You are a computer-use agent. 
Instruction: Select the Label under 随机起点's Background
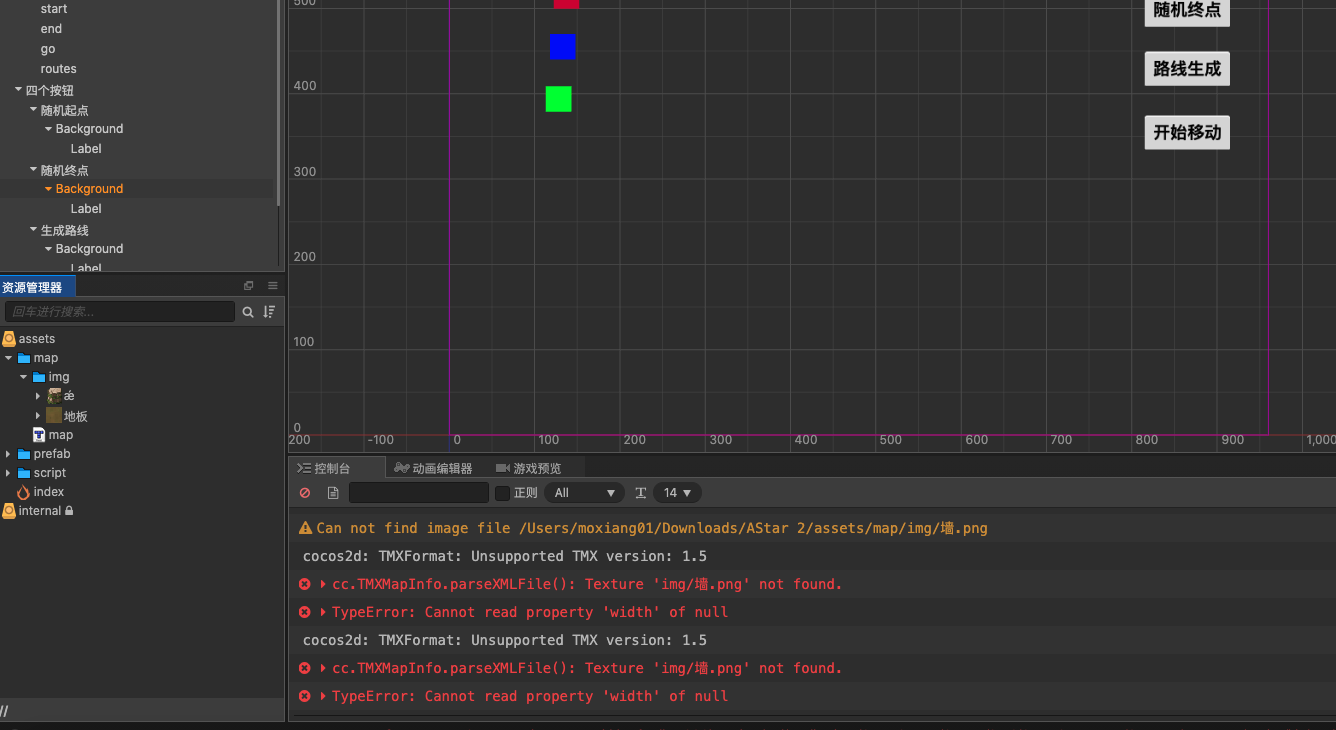click(x=86, y=149)
